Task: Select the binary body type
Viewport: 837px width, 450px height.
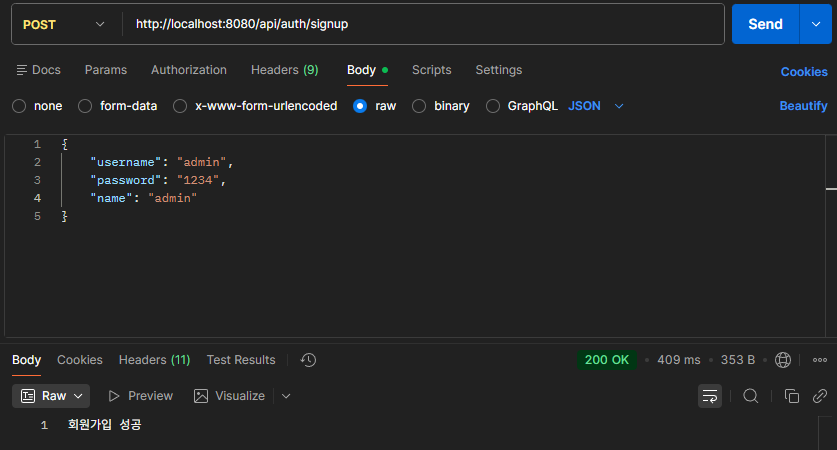Action: coord(441,106)
